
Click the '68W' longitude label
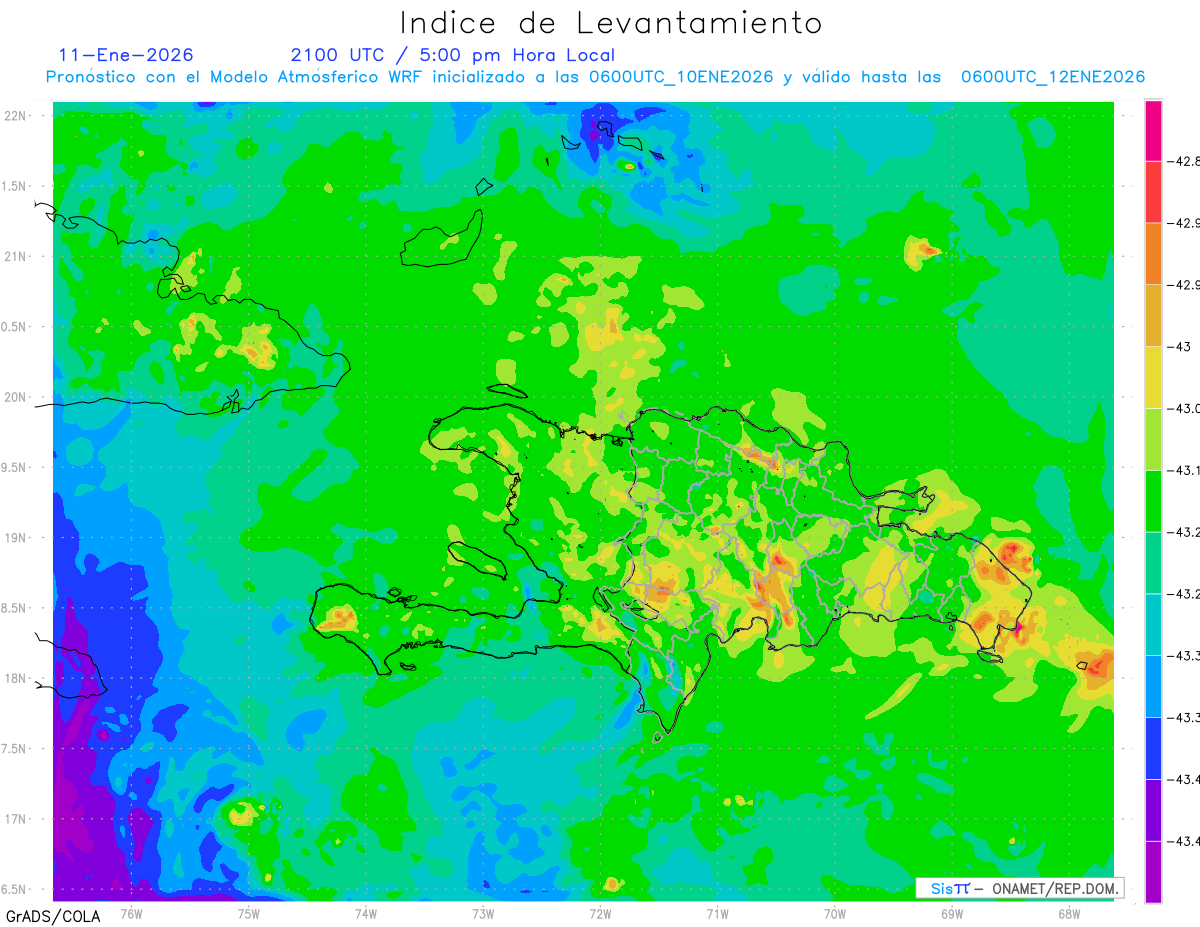[x=1069, y=913]
